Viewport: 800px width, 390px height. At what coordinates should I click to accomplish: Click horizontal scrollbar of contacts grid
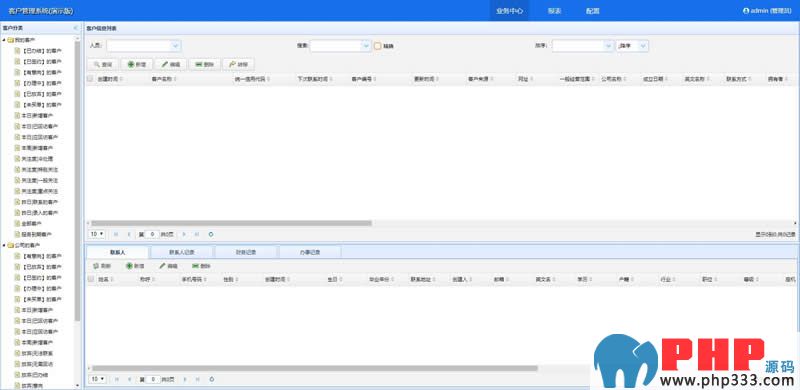[315, 368]
